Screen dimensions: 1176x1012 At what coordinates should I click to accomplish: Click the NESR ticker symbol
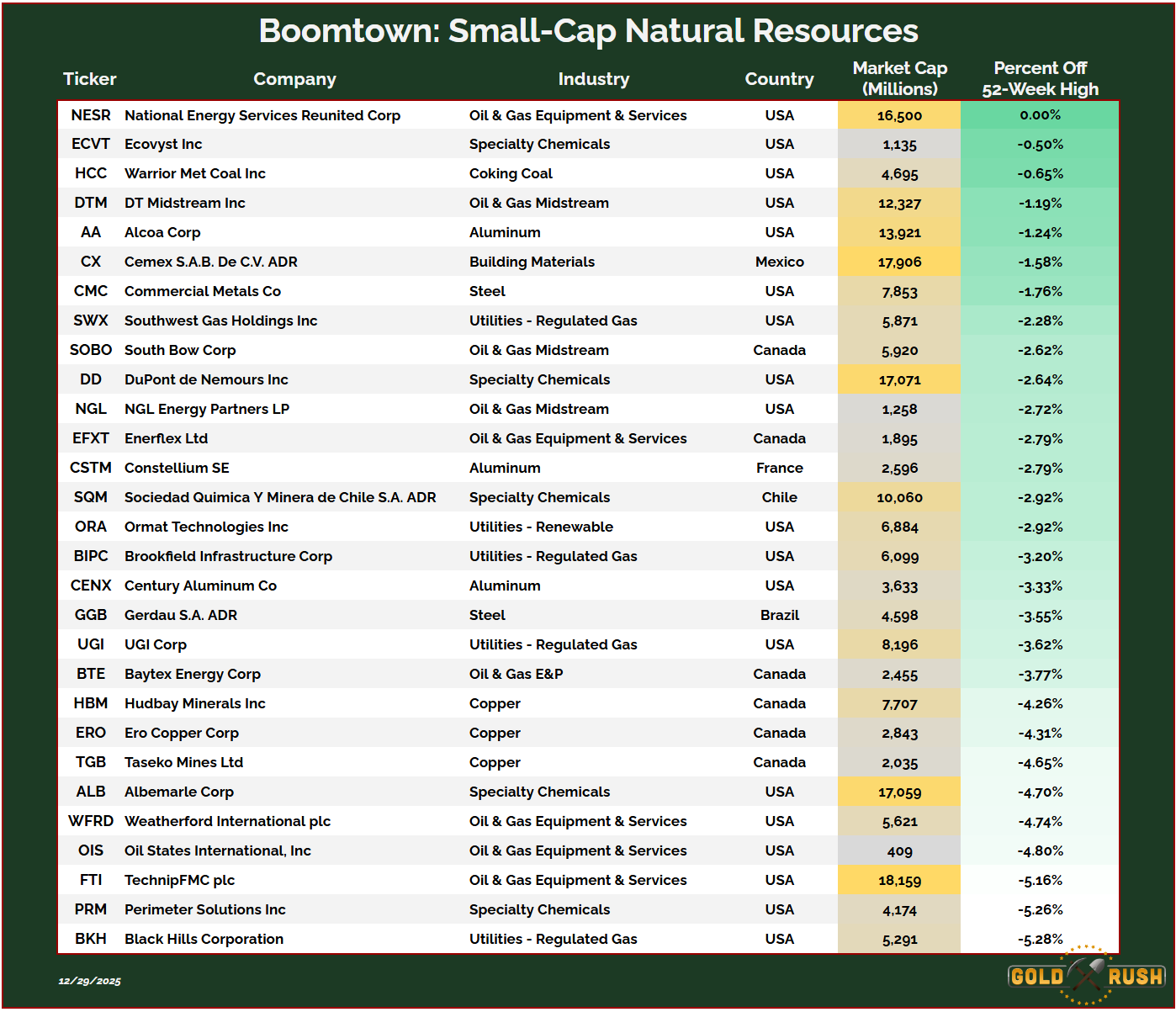tap(91, 115)
